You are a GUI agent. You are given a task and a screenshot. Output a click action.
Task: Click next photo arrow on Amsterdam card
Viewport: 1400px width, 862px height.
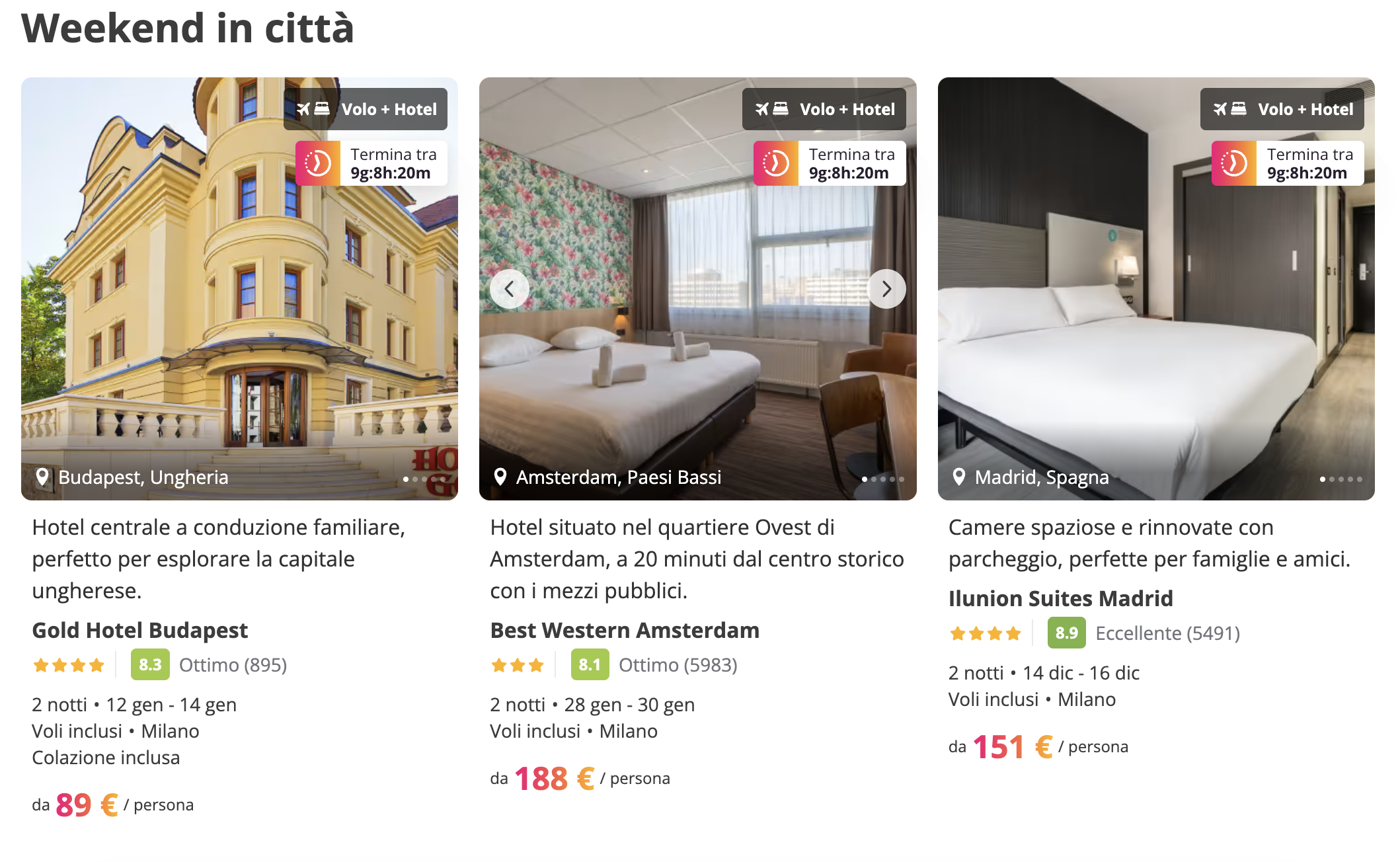[x=886, y=289]
